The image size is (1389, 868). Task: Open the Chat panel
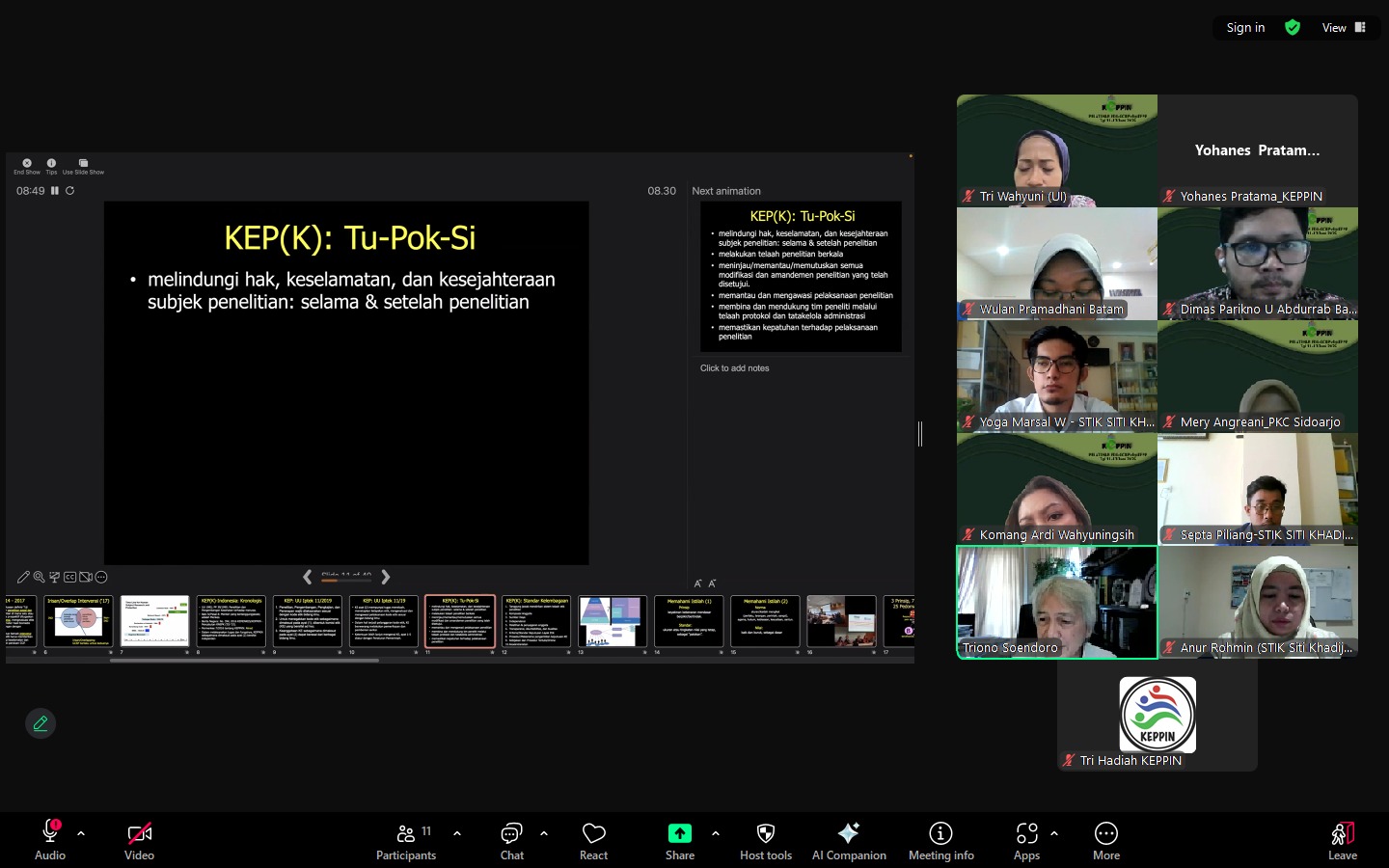coord(512,840)
